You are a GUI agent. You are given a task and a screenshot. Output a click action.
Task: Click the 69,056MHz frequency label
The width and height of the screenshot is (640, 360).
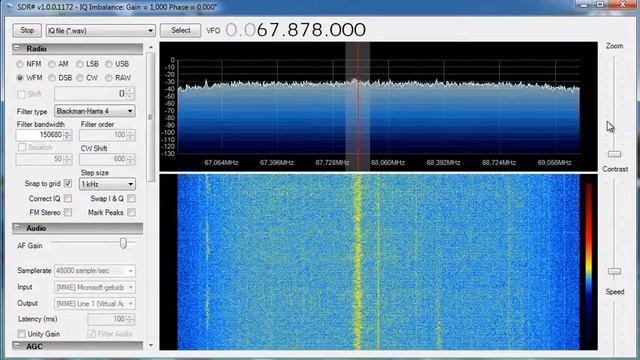(x=554, y=162)
